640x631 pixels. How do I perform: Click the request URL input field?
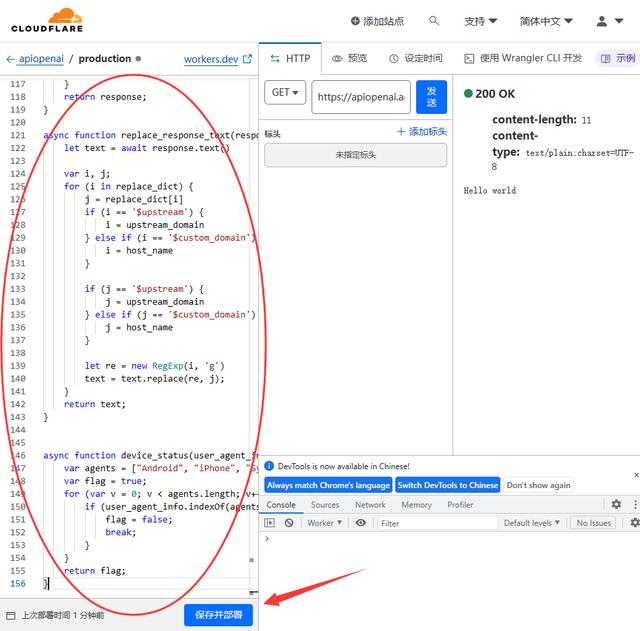[x=361, y=97]
